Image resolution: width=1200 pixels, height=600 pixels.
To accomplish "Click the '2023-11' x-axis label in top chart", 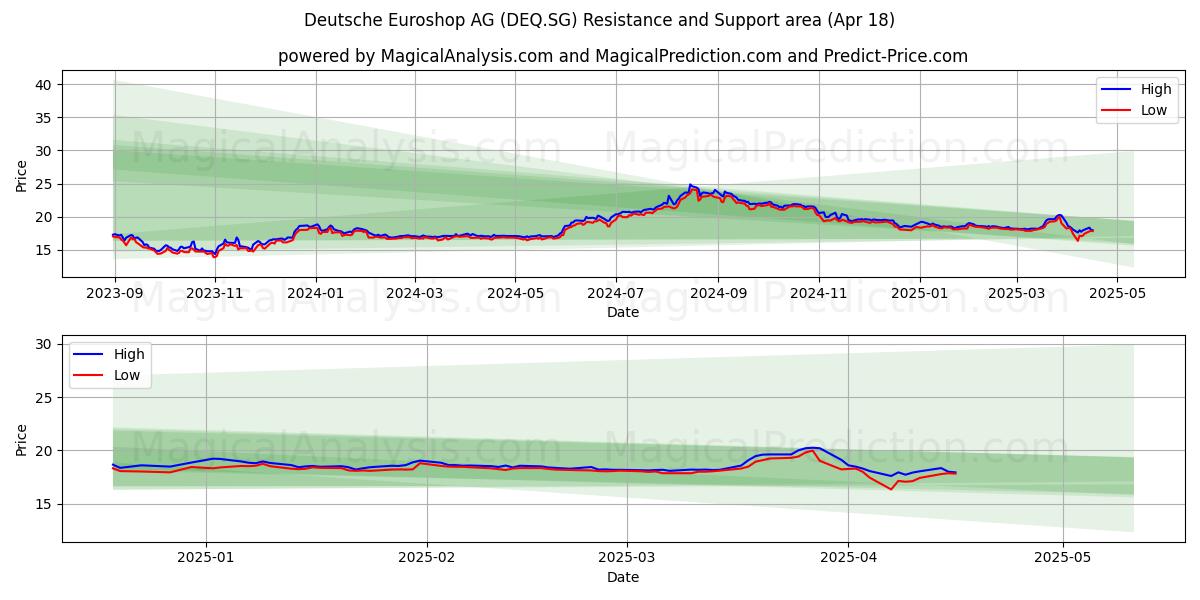I will coord(215,294).
